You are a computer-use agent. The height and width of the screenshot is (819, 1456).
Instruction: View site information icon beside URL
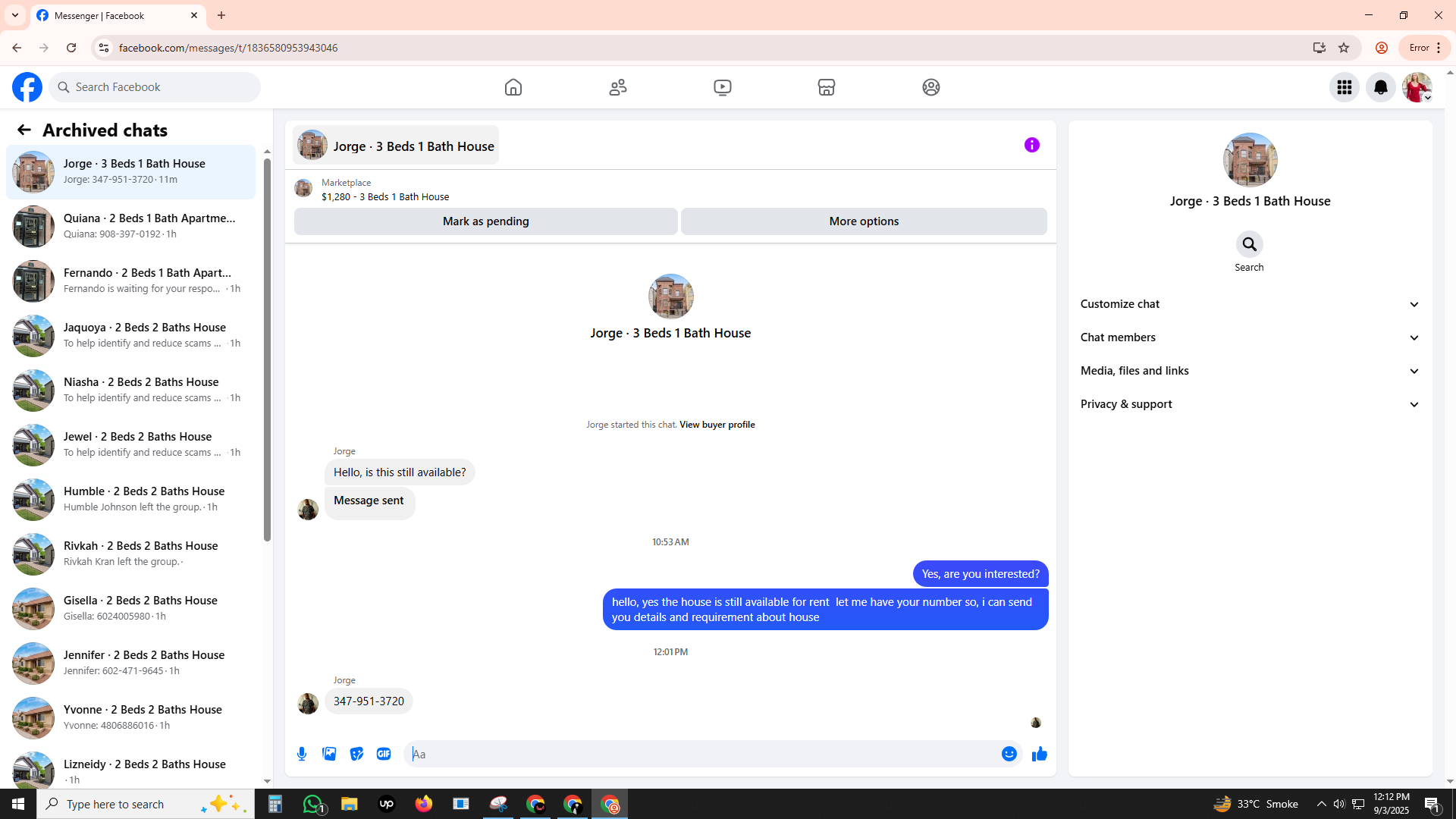tap(104, 48)
